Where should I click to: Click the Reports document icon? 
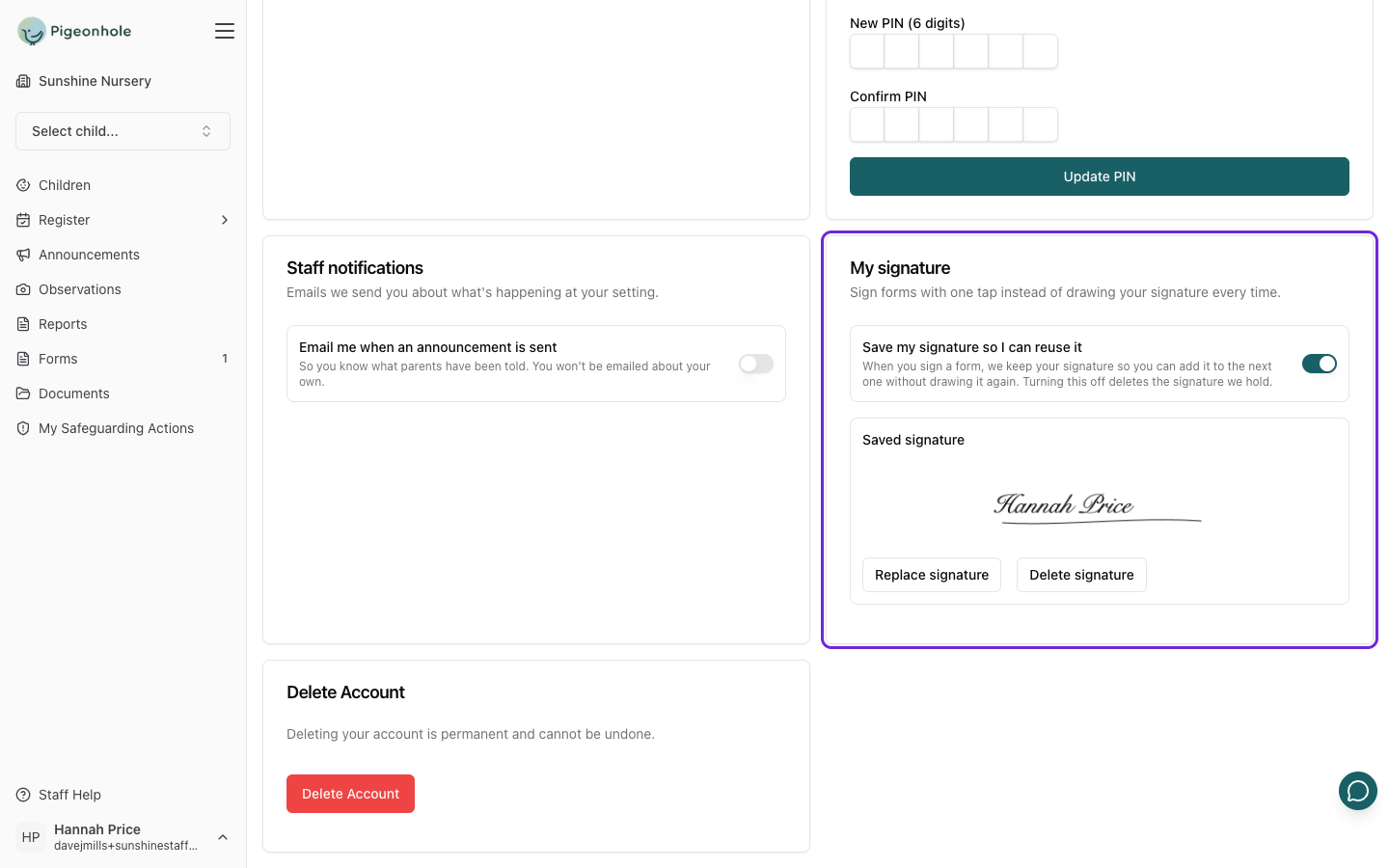point(23,324)
